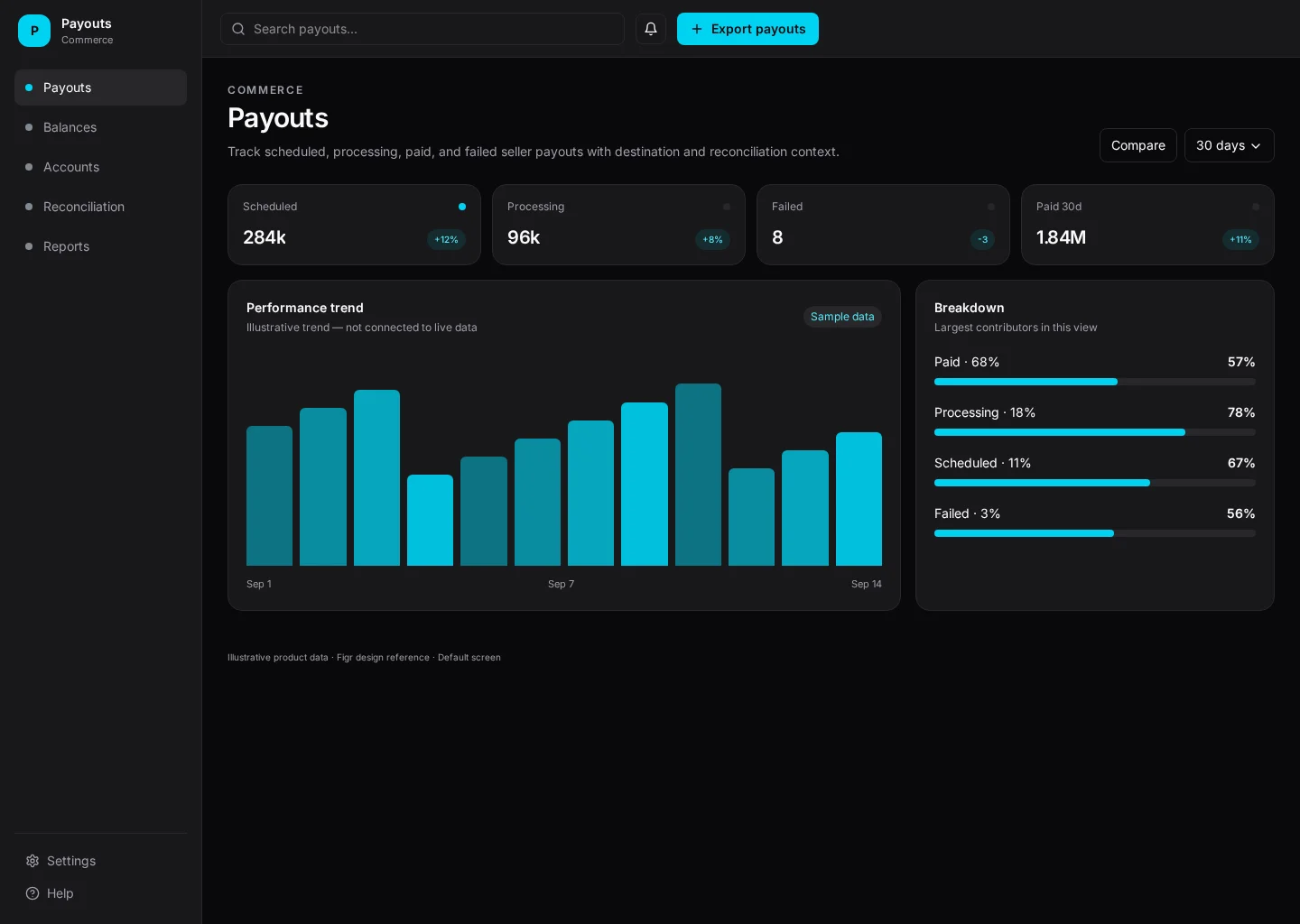
Task: Click the Payouts app logo icon
Action: [34, 31]
